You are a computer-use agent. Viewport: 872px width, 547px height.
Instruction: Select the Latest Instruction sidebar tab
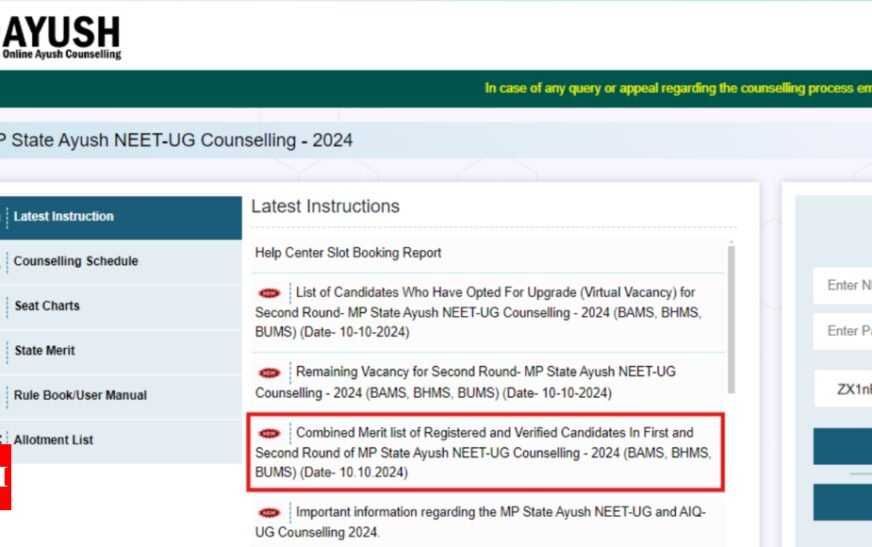click(x=121, y=217)
